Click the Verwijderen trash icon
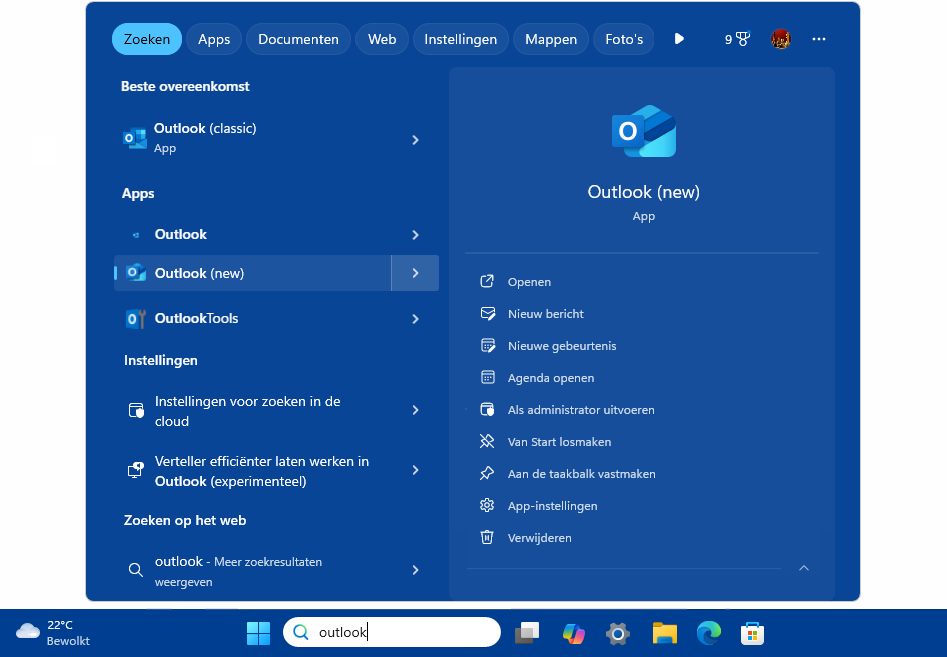Viewport: 947px width, 657px height. [x=487, y=537]
